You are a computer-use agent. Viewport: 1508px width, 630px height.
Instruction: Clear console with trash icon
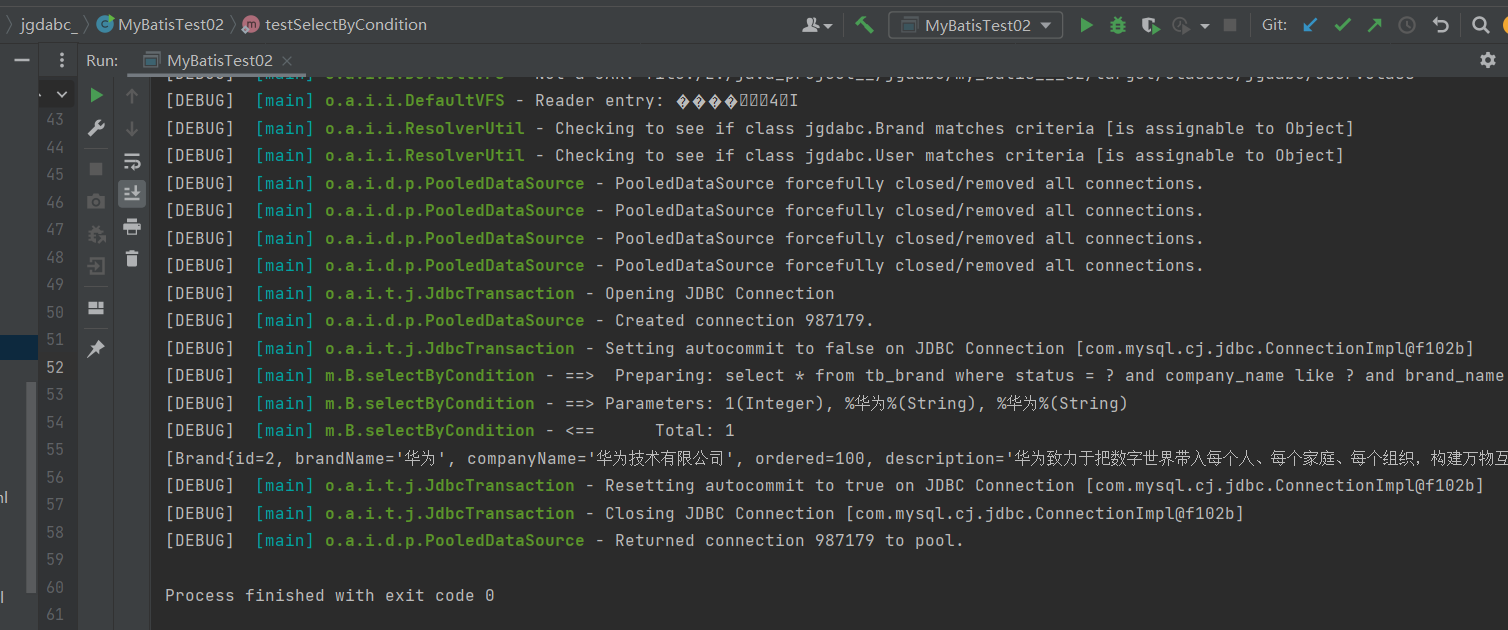132,259
